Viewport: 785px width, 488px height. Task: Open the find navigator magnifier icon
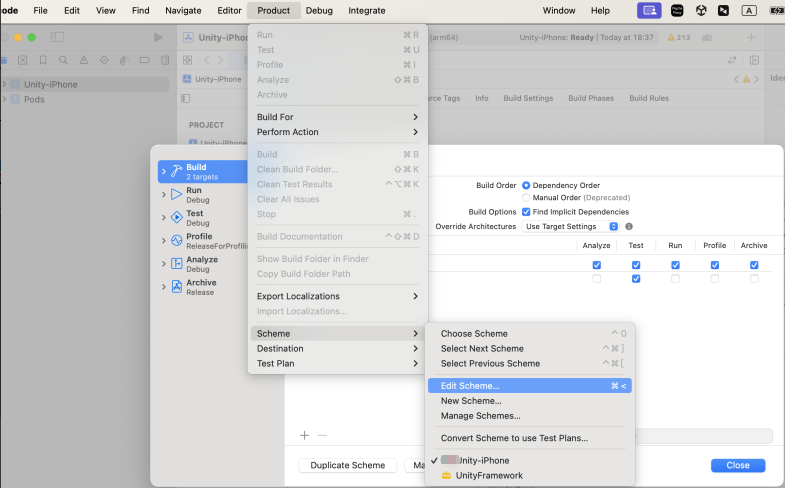coord(63,60)
